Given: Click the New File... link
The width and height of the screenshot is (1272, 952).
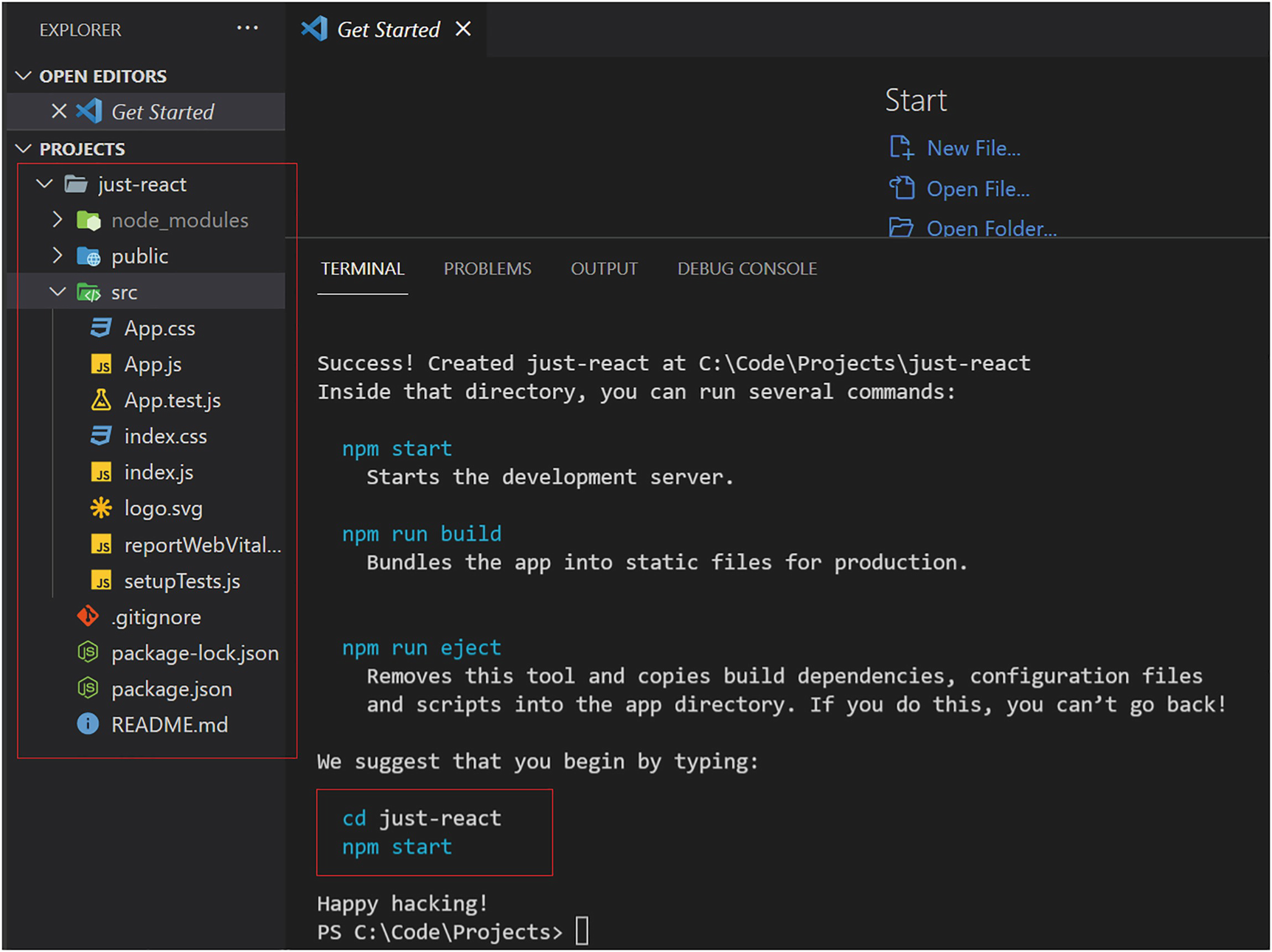Looking at the screenshot, I should click(973, 148).
